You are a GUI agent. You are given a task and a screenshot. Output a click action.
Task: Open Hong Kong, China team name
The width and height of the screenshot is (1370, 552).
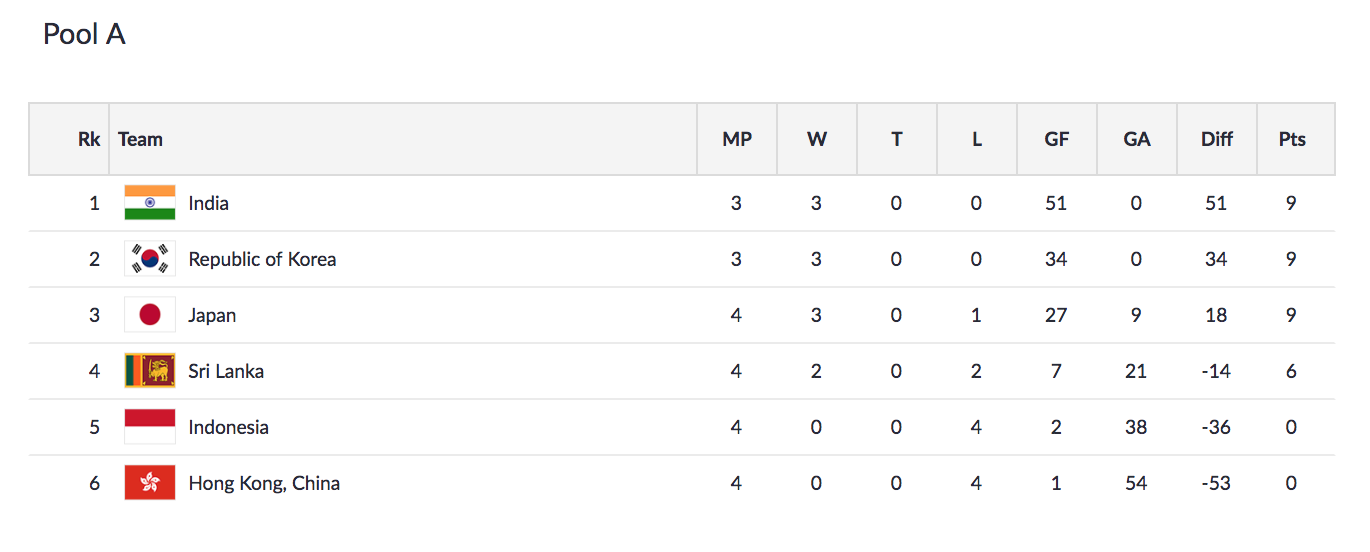point(264,483)
